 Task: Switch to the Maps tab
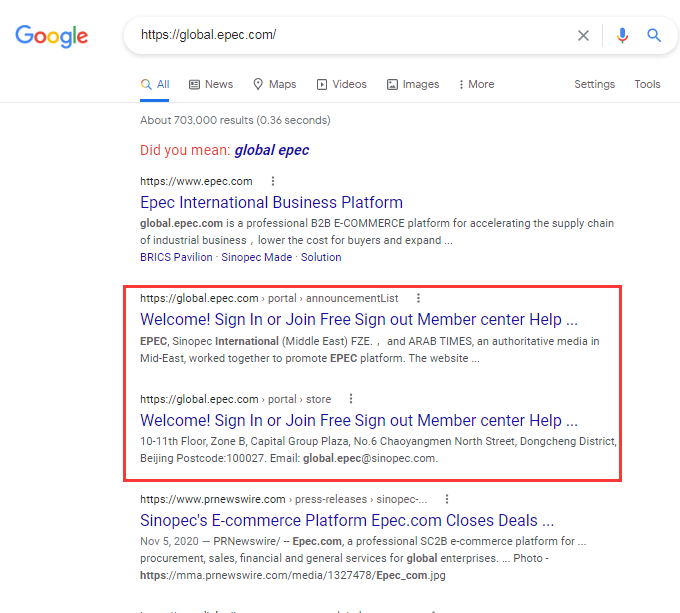point(275,84)
